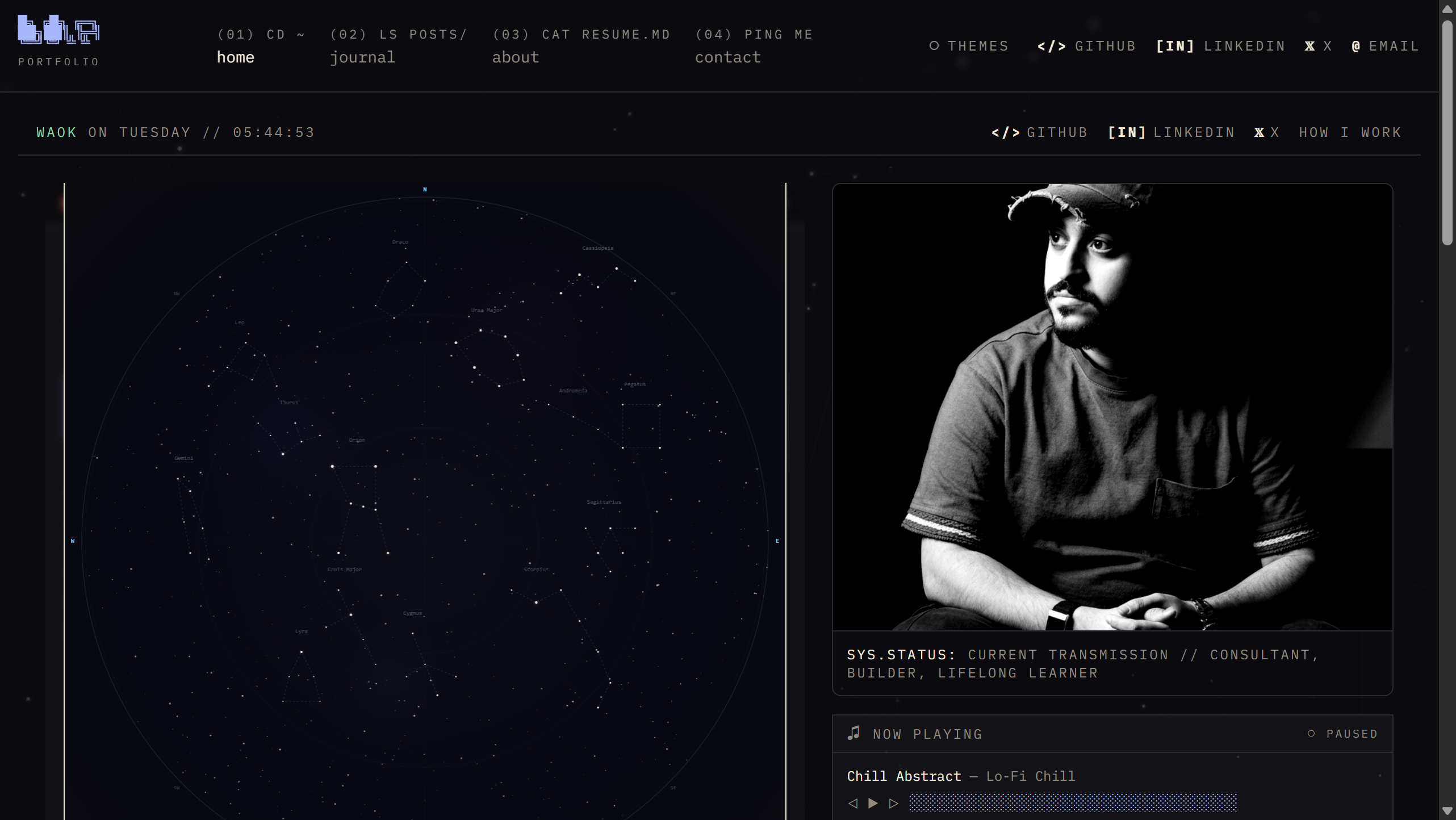
Task: Open GitHub from the status bar row
Action: point(1039,132)
